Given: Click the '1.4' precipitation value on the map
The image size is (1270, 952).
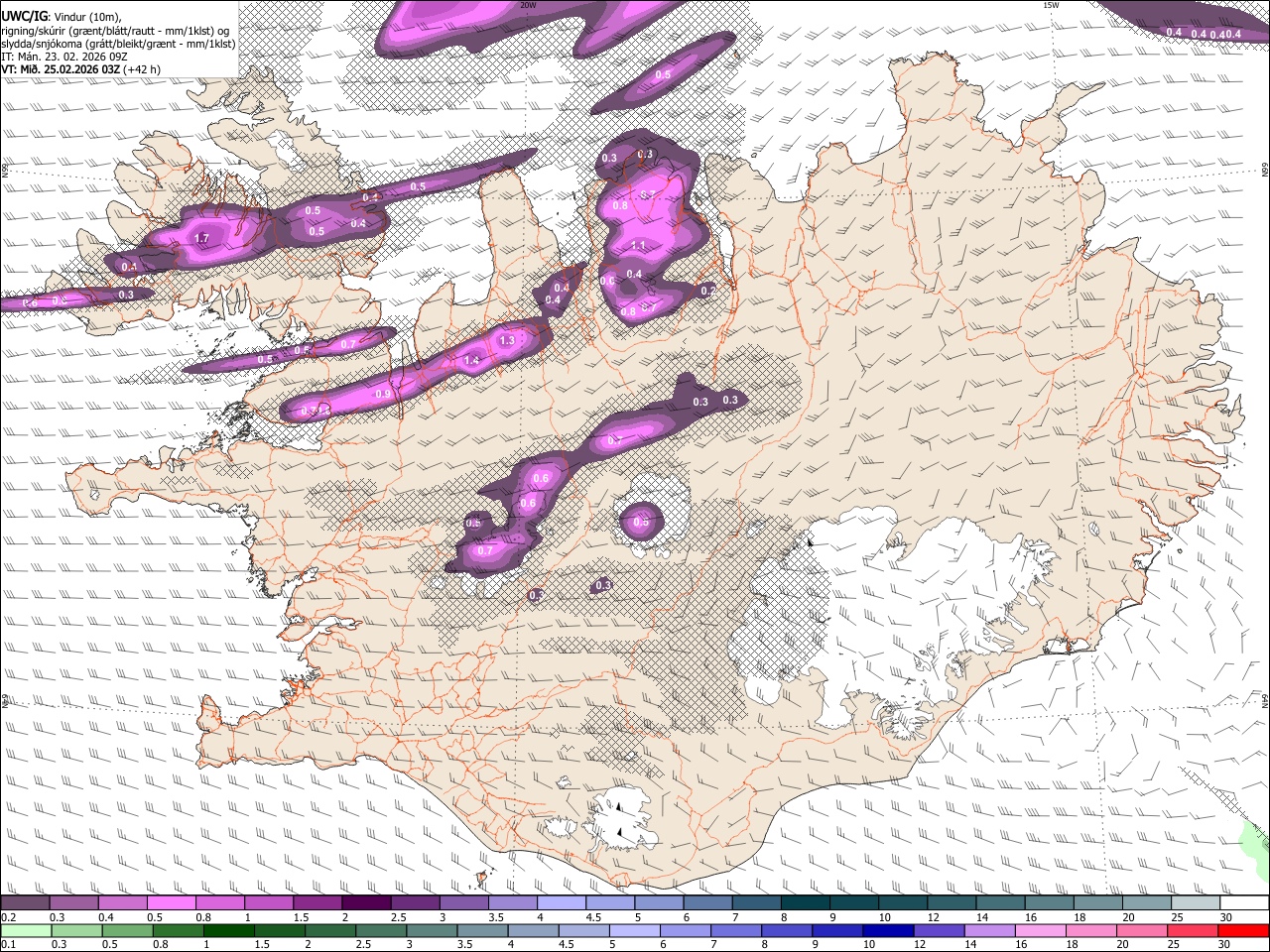Looking at the screenshot, I should pos(471,361).
